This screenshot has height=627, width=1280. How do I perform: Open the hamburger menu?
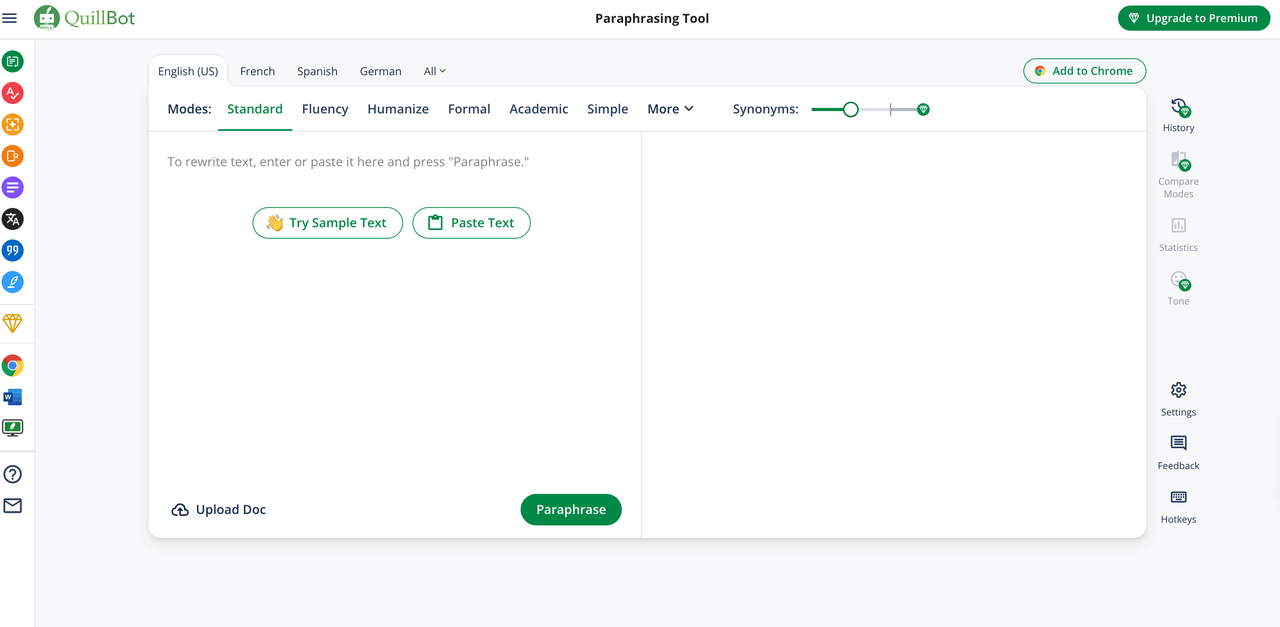click(10, 18)
